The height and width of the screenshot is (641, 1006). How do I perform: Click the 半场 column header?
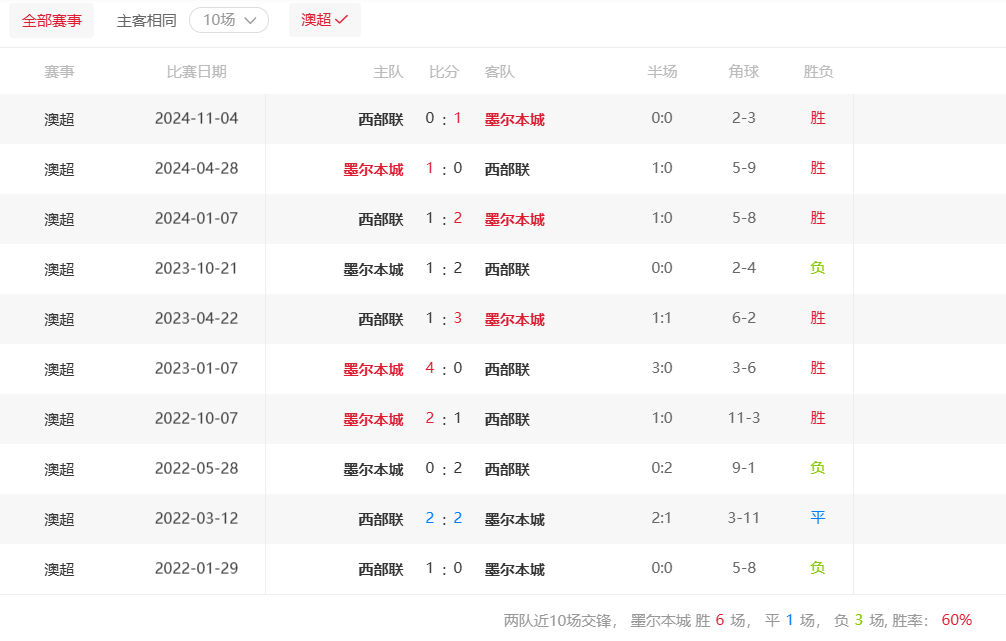pos(662,72)
